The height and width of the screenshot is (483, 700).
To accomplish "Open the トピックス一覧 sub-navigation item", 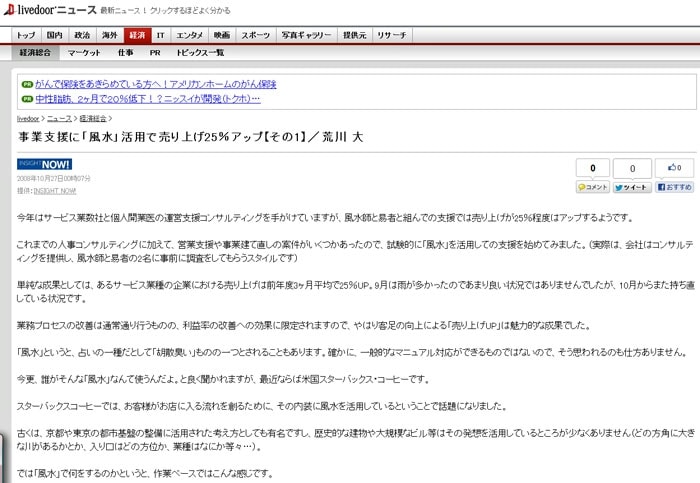I will tap(200, 52).
